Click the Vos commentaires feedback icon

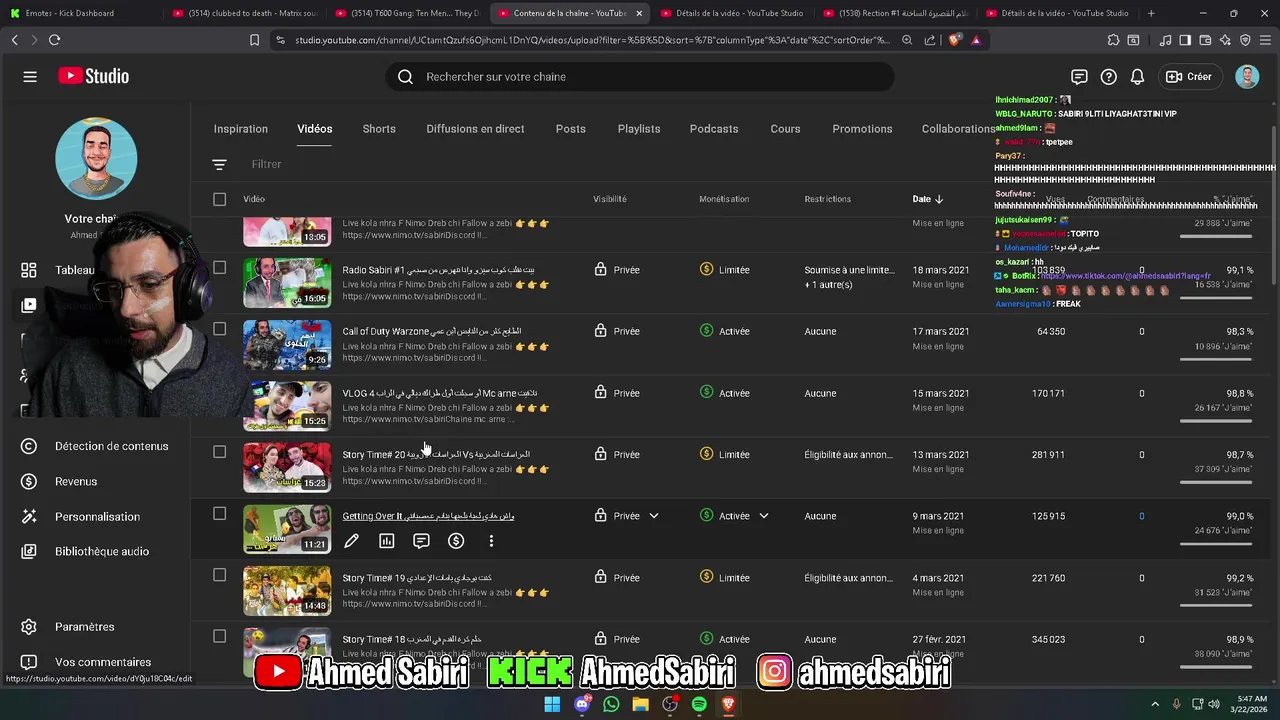point(29,662)
